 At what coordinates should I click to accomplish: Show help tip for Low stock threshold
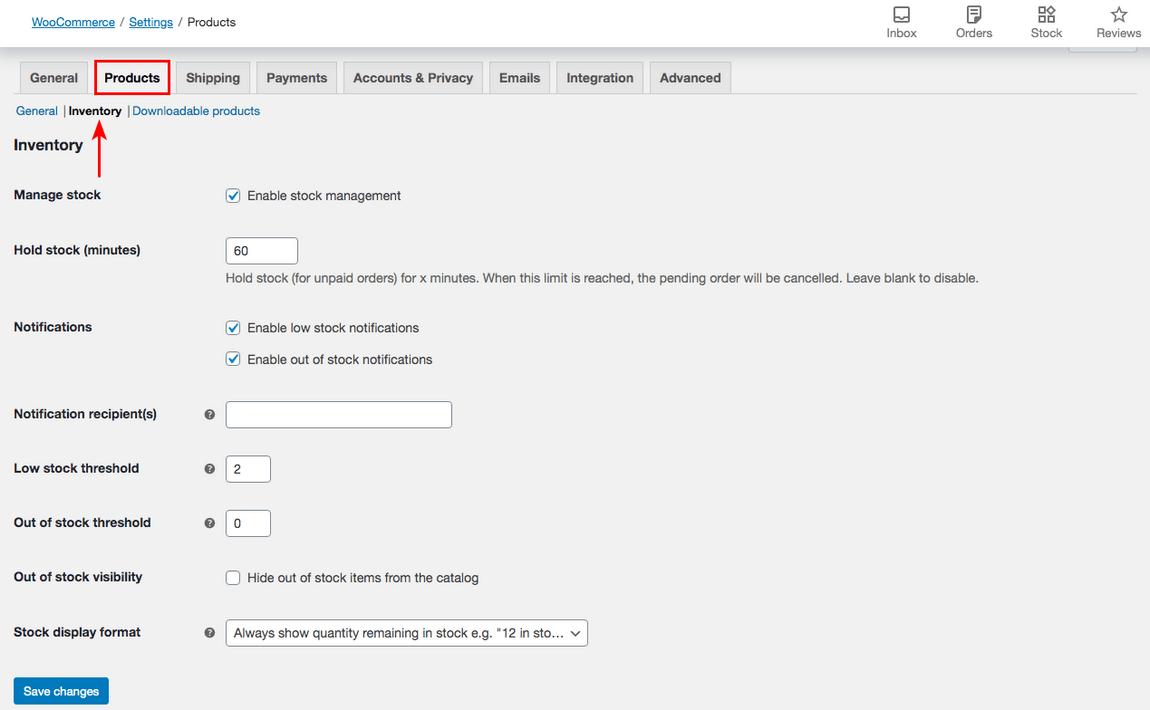[x=210, y=469]
